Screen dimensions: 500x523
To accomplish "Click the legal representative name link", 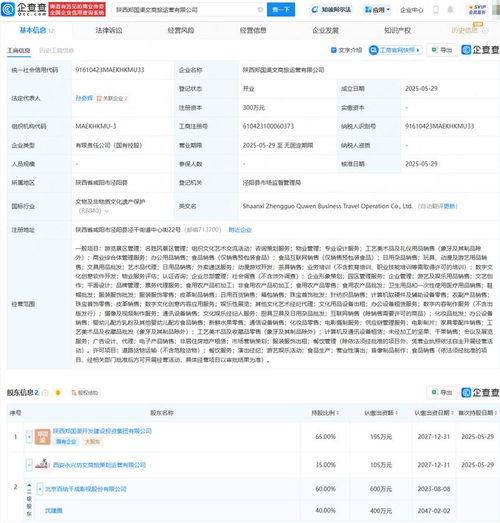I will click(84, 98).
